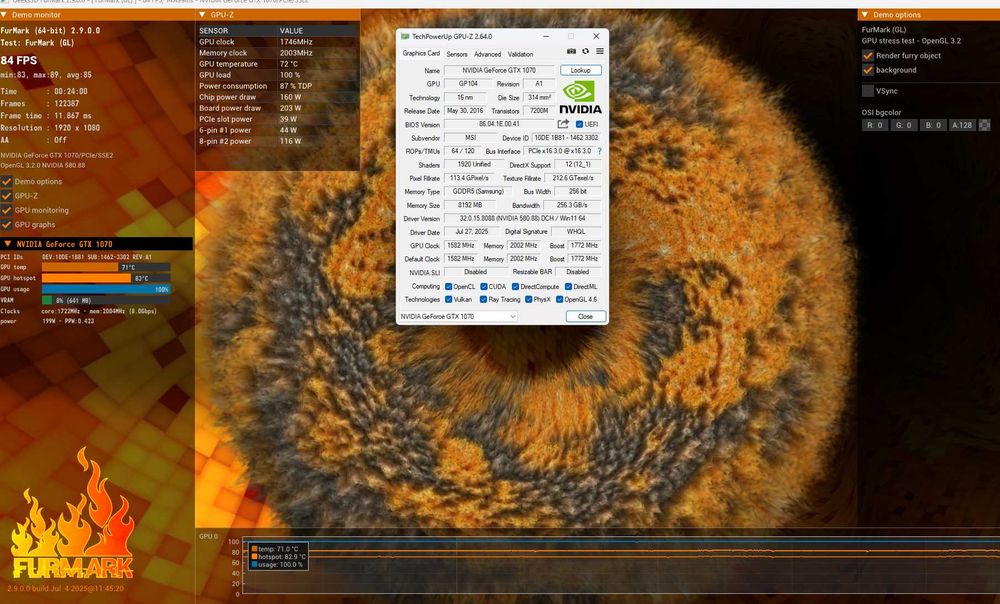The height and width of the screenshot is (604, 1000).
Task: Toggle the PhysX checkbox
Action: pos(529,299)
